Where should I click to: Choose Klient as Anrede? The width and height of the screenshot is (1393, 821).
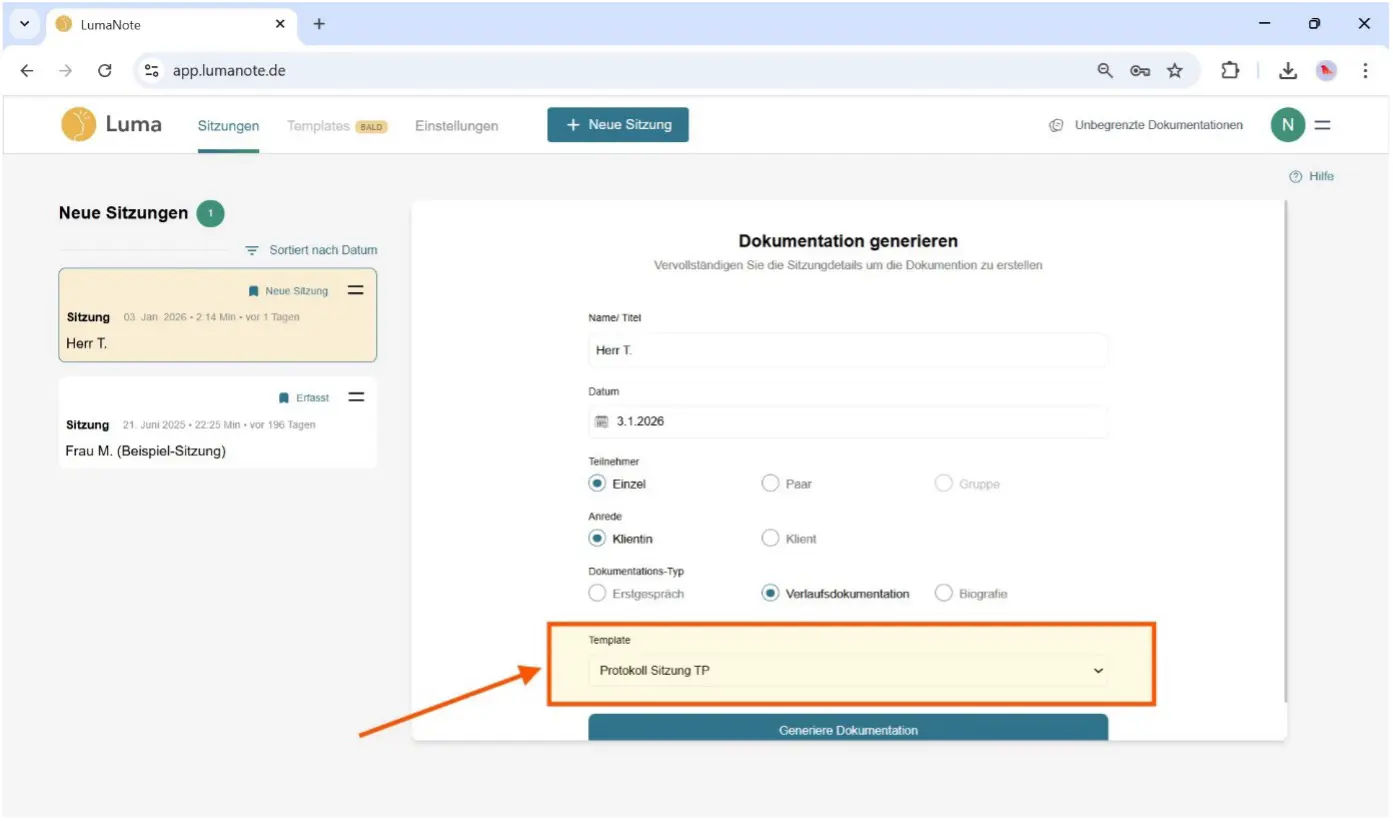pos(770,539)
